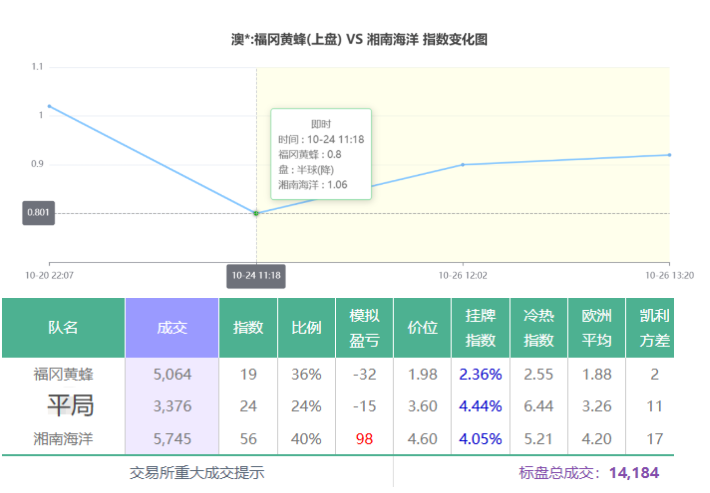Select the first data point at 10-20 22:07
The image size is (710, 493).
[49, 106]
